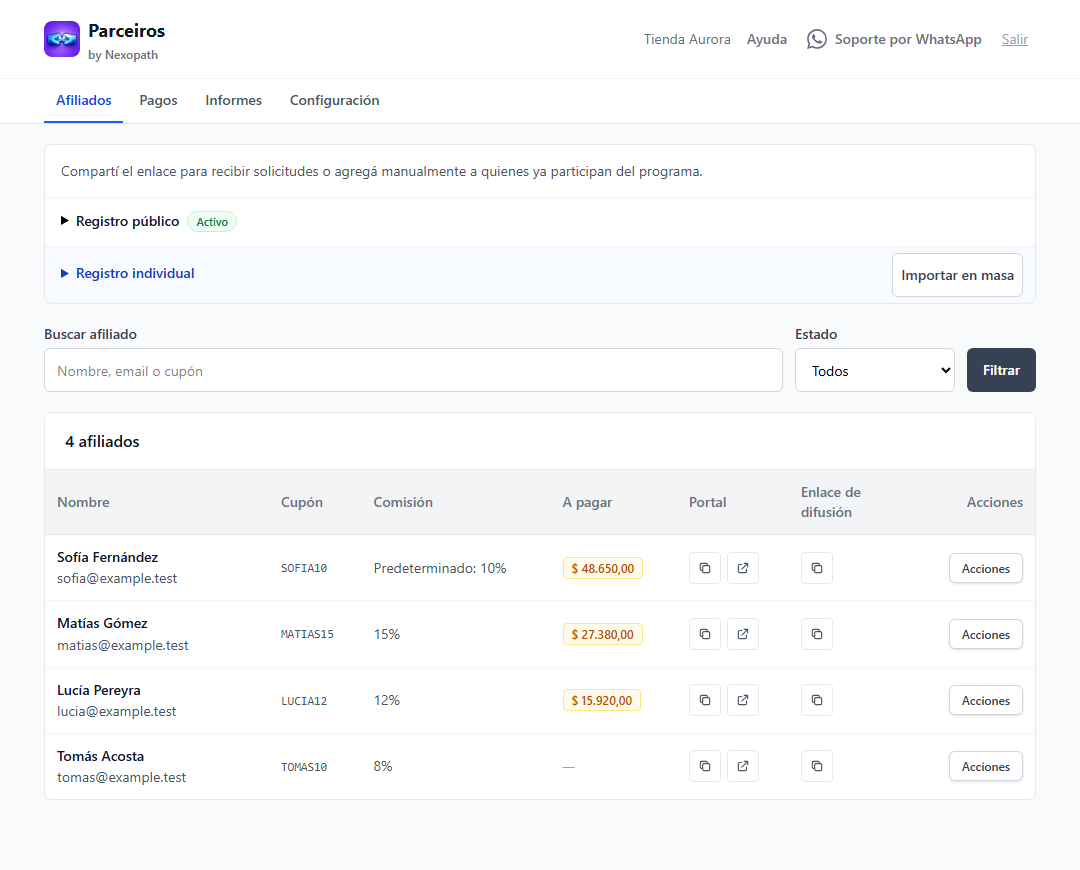Viewport: 1080px width, 870px height.
Task: Copy the portal link for Matías Gómez
Action: [x=705, y=634]
